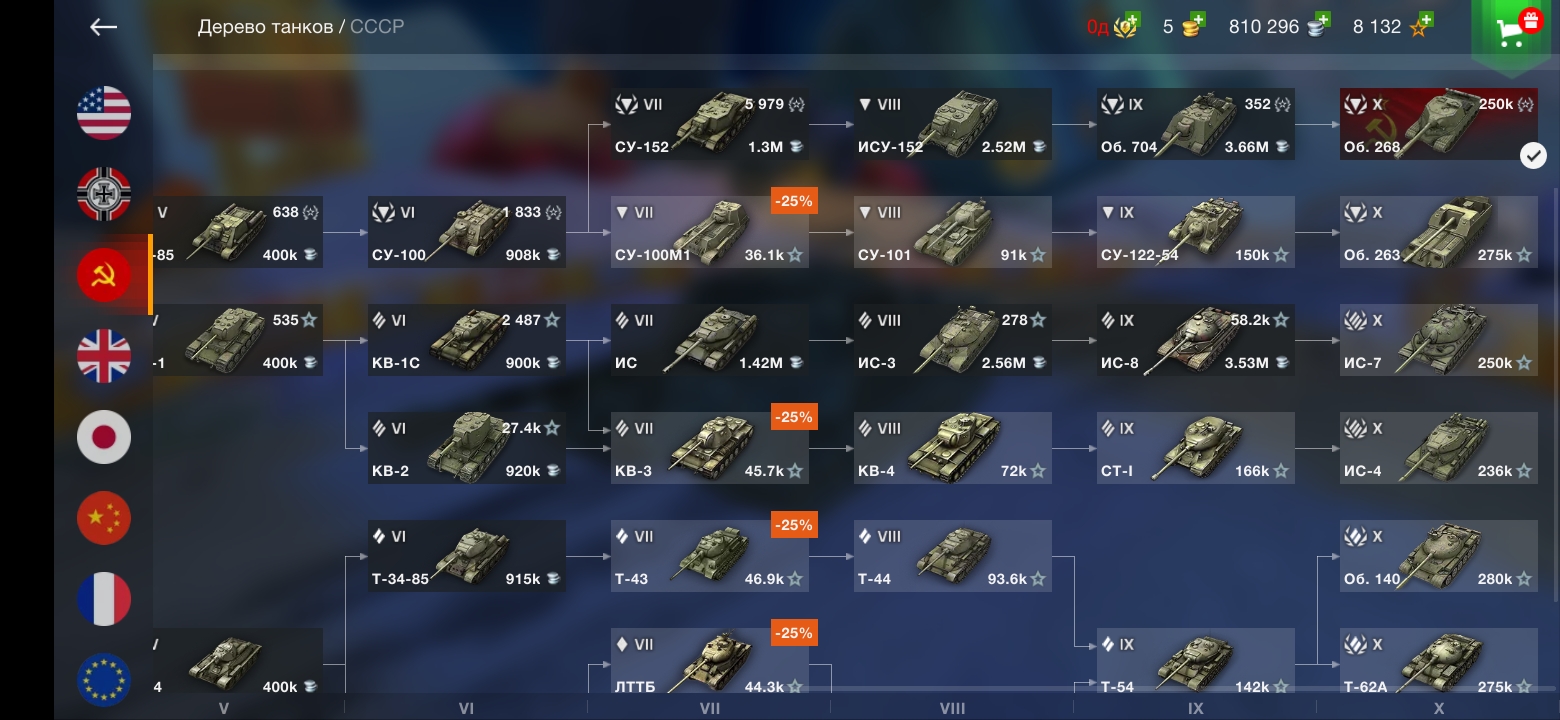Open the China tank tree flag
The height and width of the screenshot is (720, 1560).
pyautogui.click(x=104, y=518)
